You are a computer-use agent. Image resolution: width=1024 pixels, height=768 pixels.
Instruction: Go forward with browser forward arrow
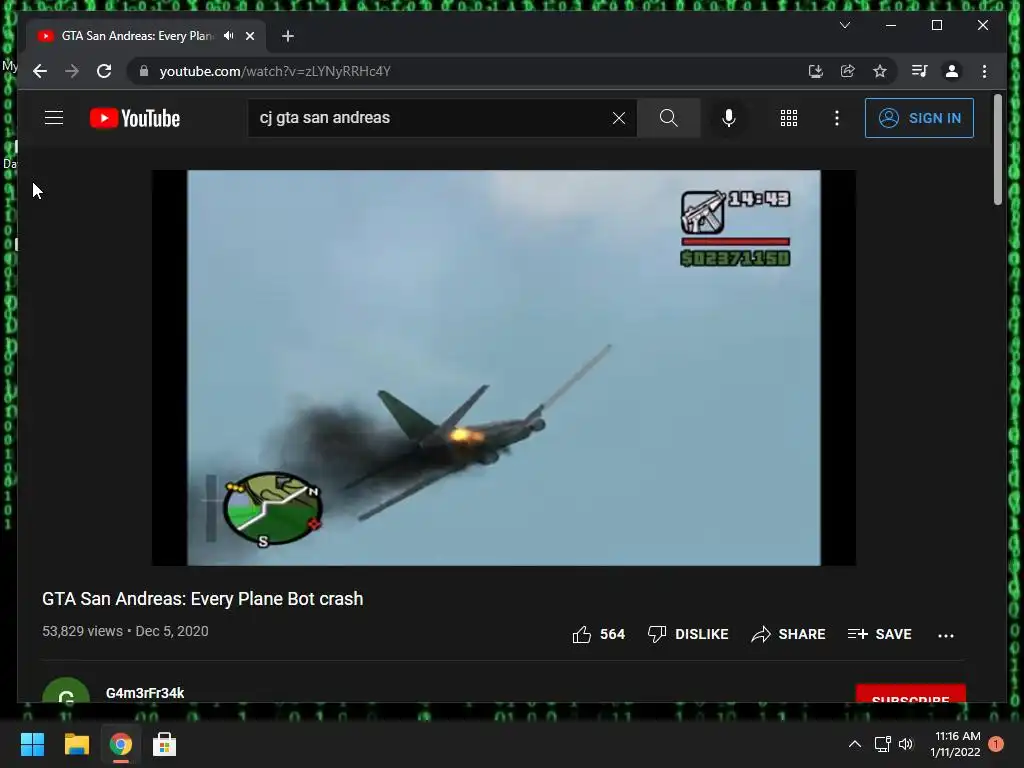tap(72, 71)
